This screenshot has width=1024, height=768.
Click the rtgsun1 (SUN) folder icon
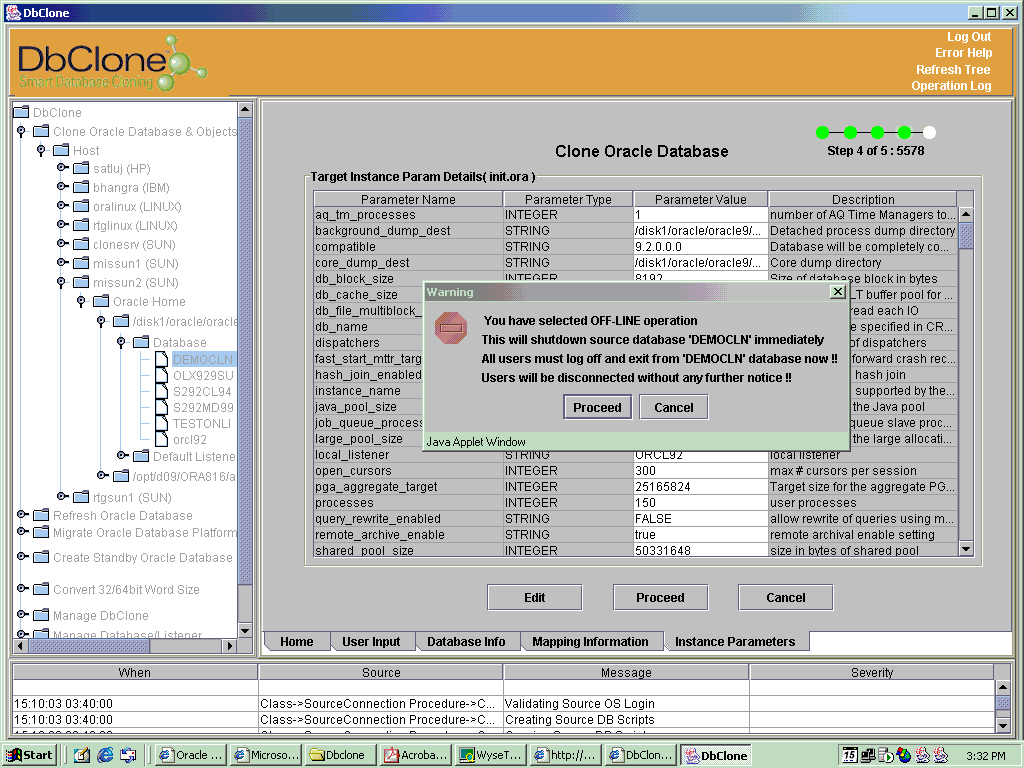point(81,497)
